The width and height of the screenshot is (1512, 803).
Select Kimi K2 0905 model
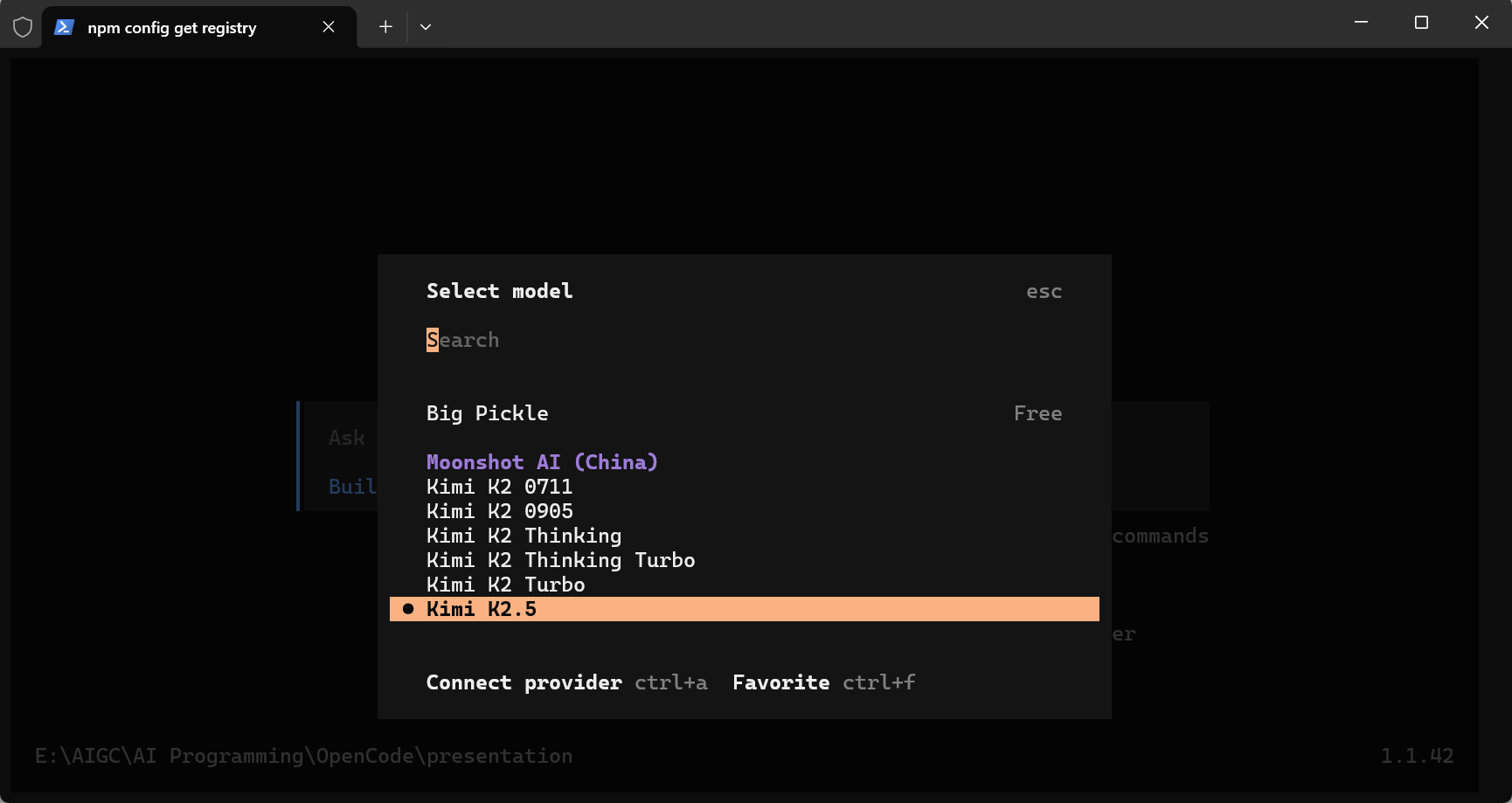(x=745, y=511)
